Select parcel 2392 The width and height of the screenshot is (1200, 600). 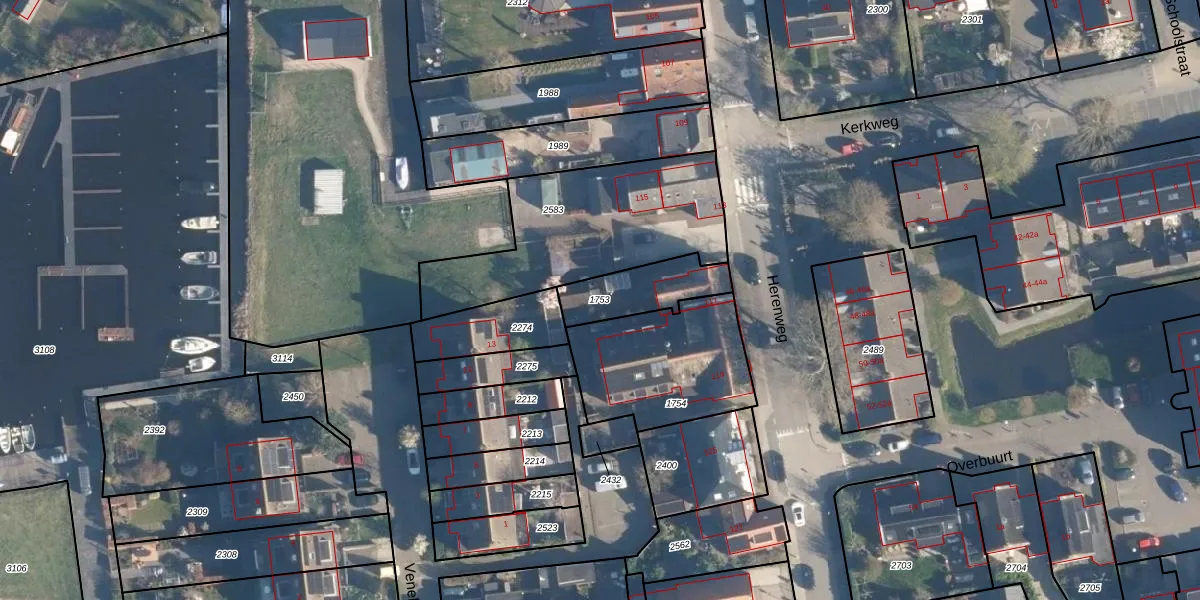(154, 430)
